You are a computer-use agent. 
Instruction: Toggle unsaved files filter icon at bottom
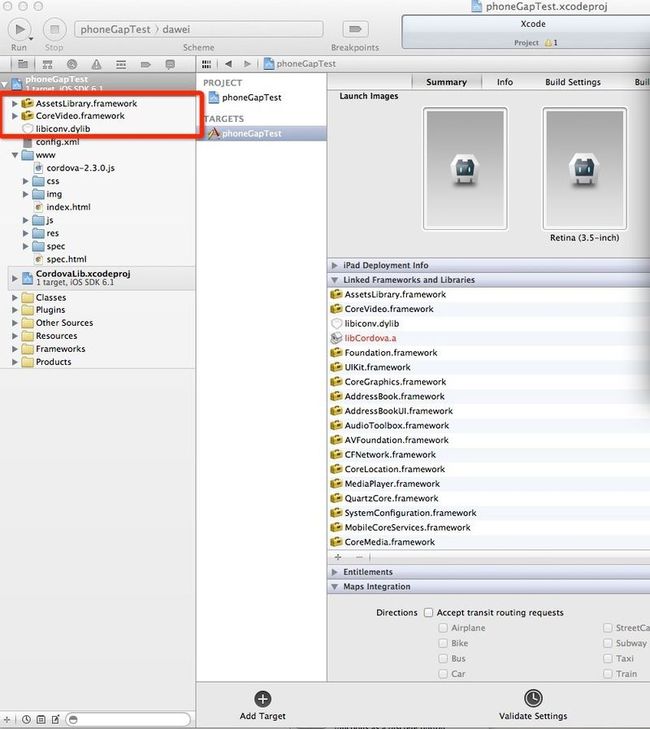point(55,720)
